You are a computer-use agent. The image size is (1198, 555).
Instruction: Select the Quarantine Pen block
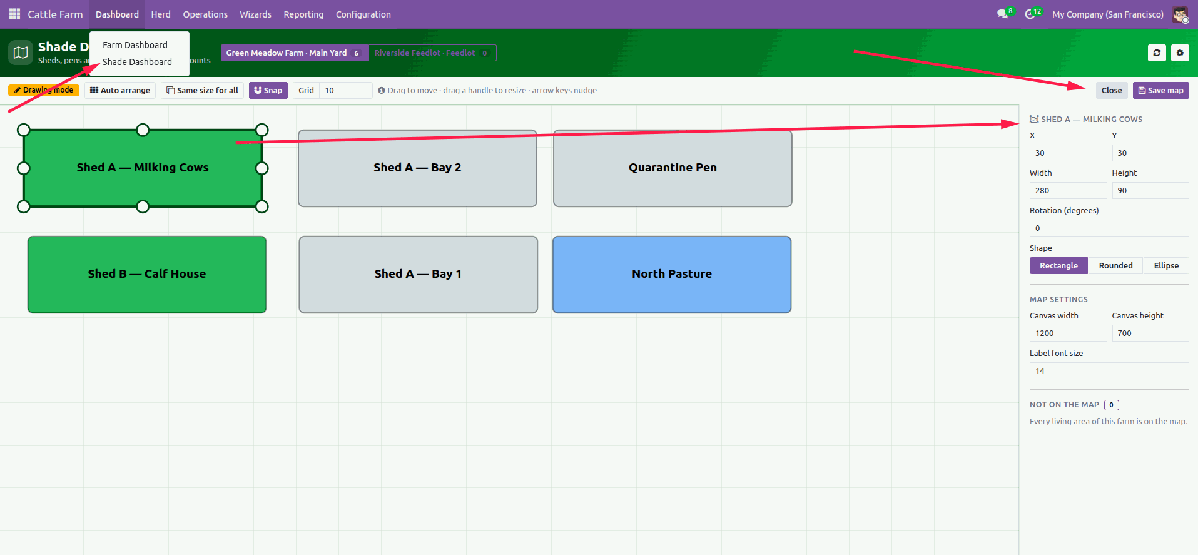tap(672, 167)
